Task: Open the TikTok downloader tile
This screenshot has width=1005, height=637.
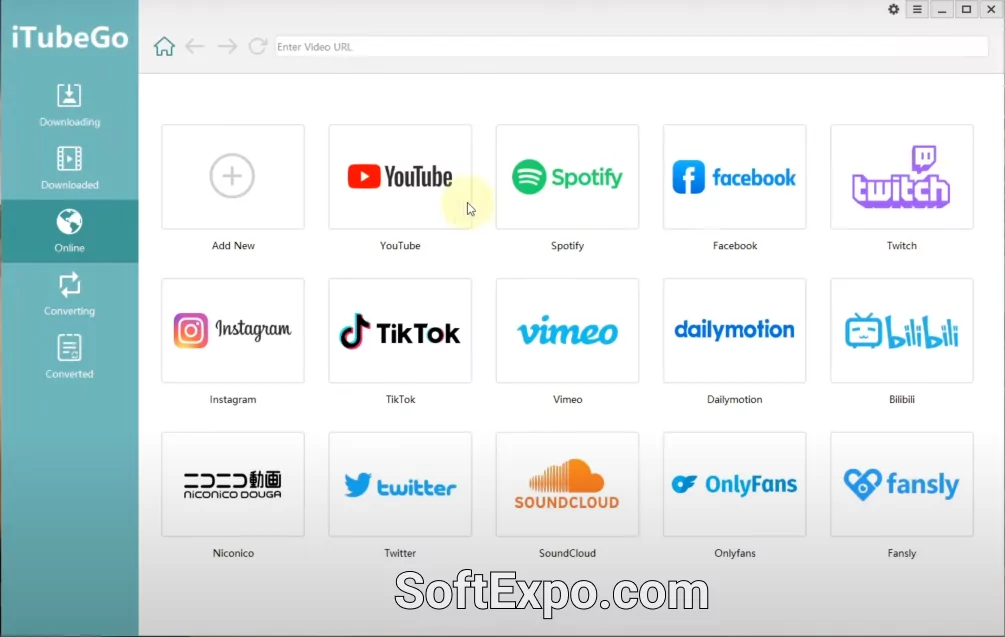Action: tap(399, 331)
